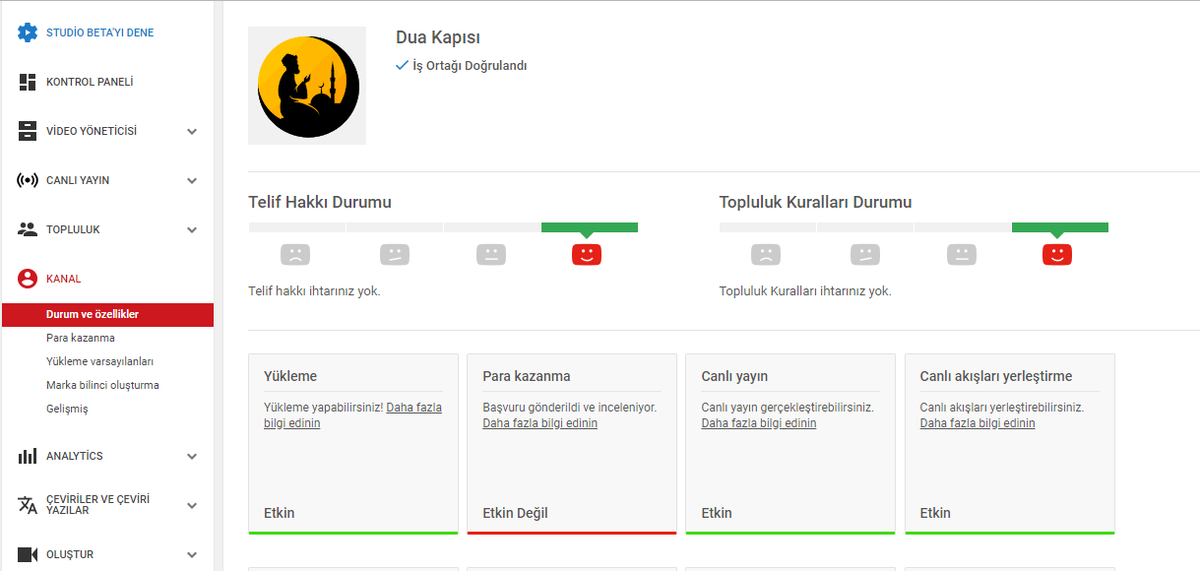This screenshot has height=571, width=1200.
Task: Open the Kanal menu label
Action: [64, 279]
